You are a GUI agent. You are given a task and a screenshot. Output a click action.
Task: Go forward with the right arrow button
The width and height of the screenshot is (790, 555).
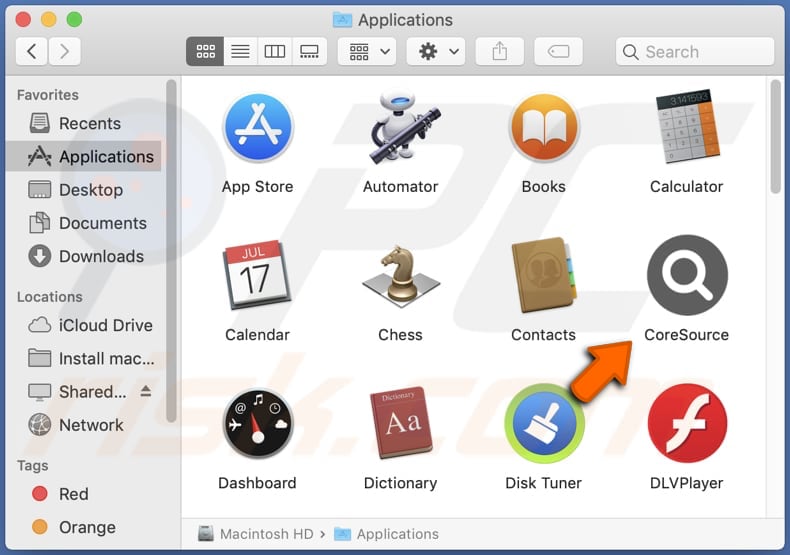pyautogui.click(x=64, y=51)
